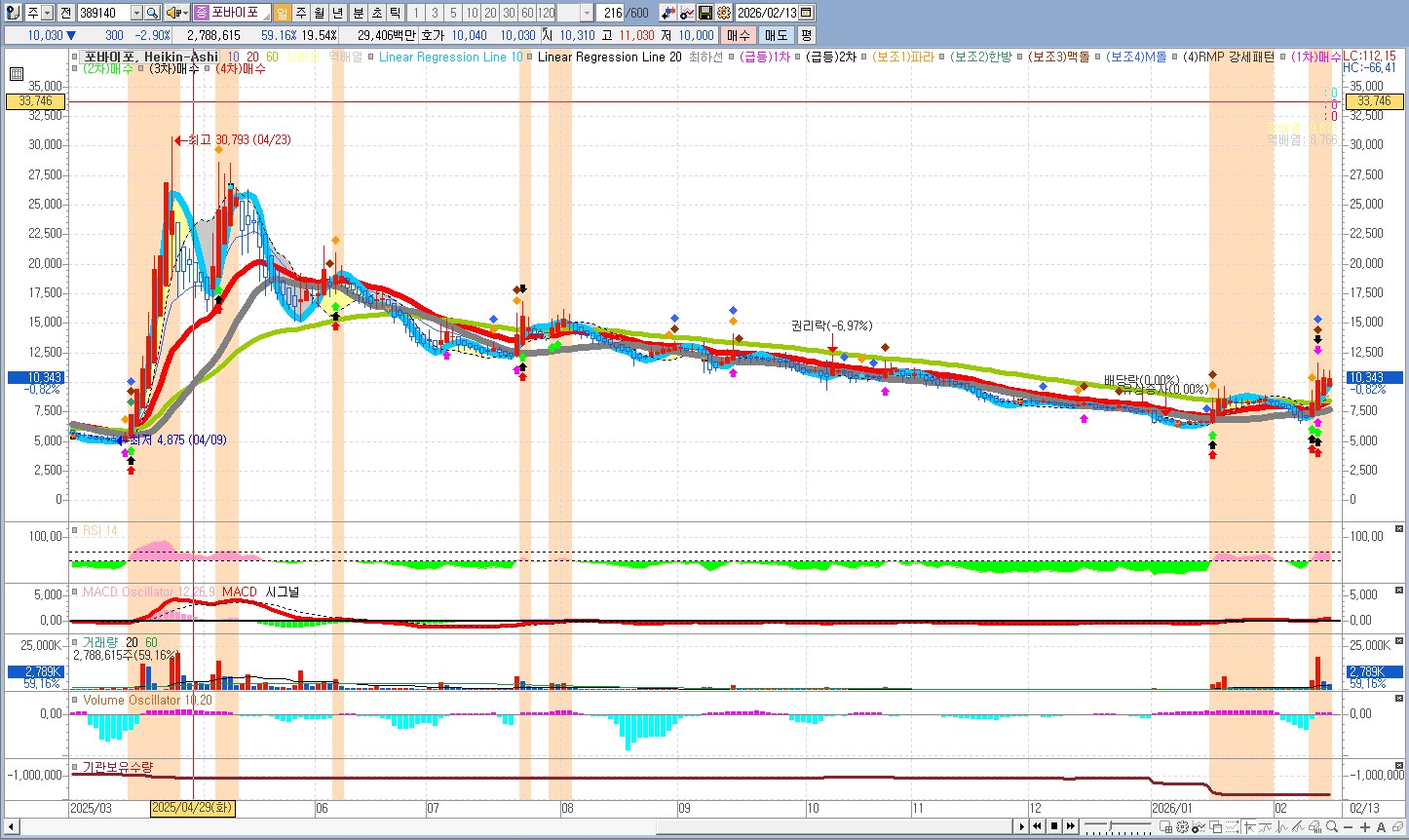Click the multi-window grid icon in bottom toolbar
Viewport: 1409px width, 840px height.
pos(1165,826)
